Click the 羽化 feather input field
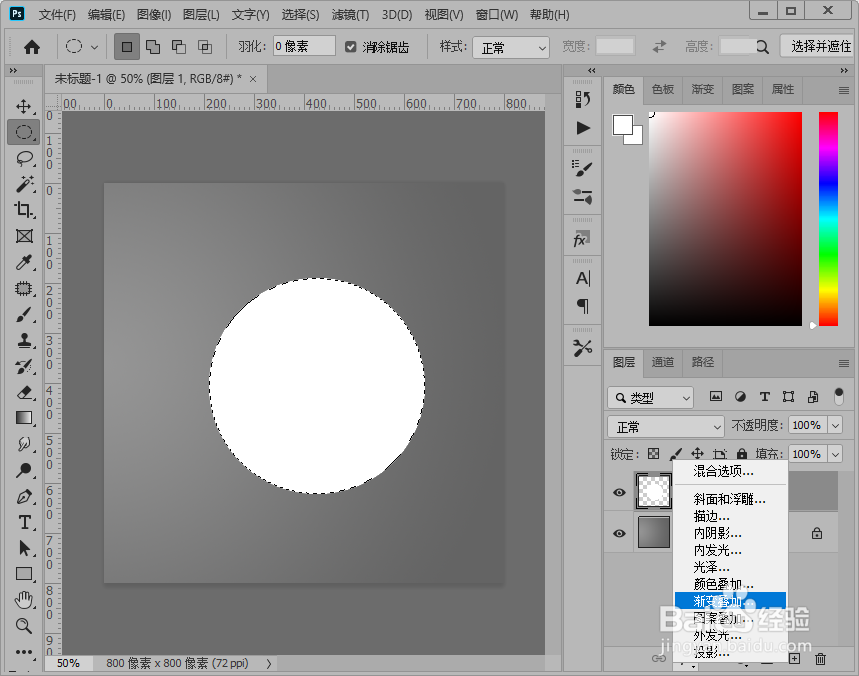 pyautogui.click(x=304, y=47)
